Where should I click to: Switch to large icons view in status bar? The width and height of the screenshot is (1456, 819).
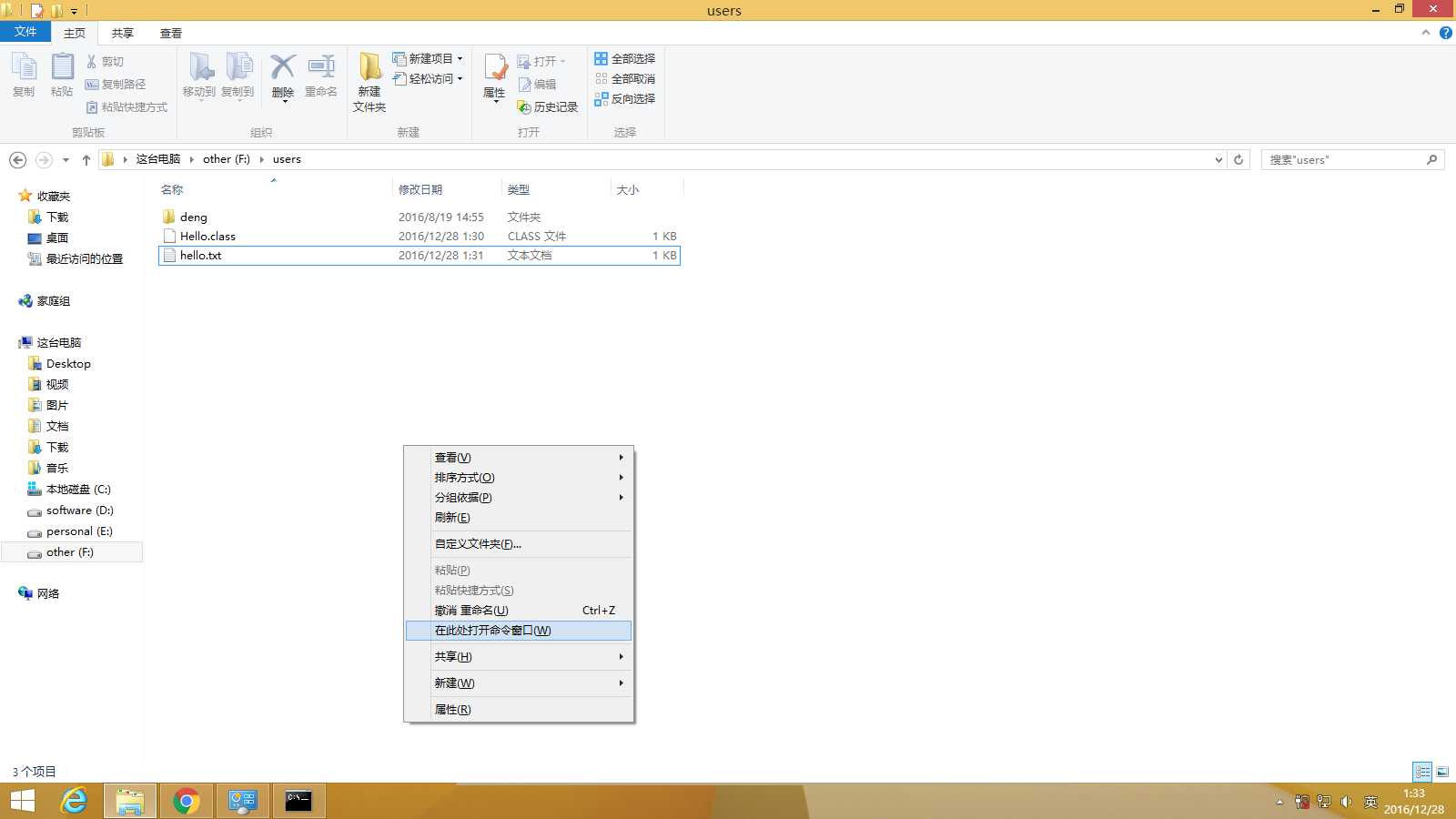pos(1442,772)
